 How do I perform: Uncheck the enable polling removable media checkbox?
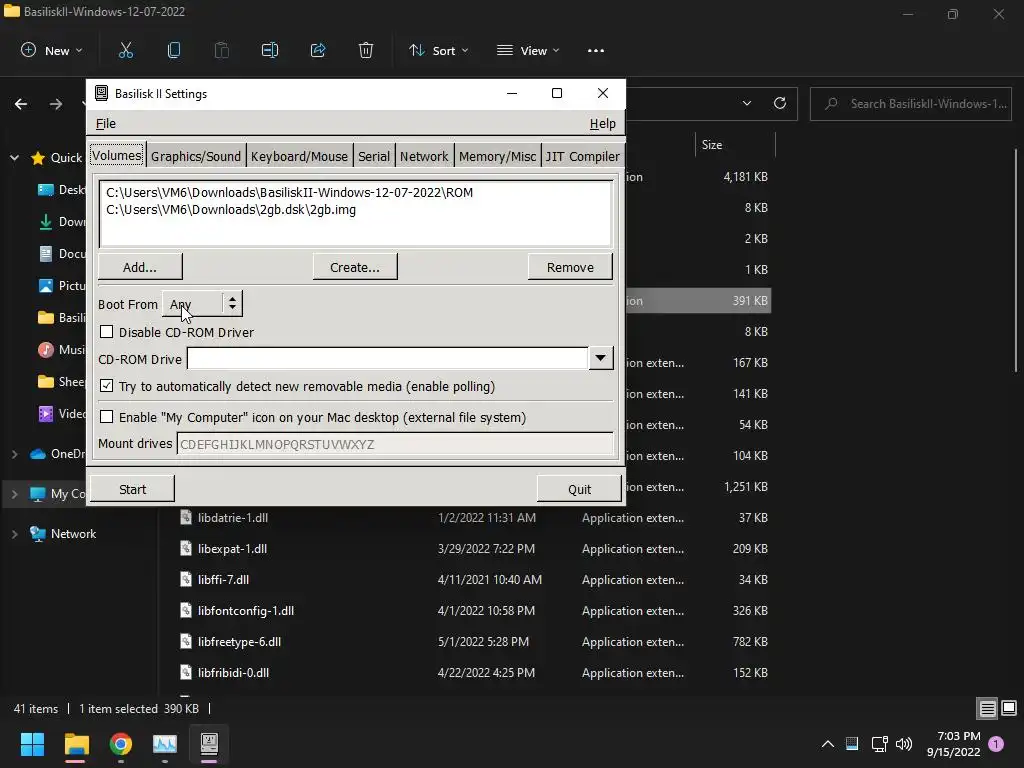[x=106, y=386]
